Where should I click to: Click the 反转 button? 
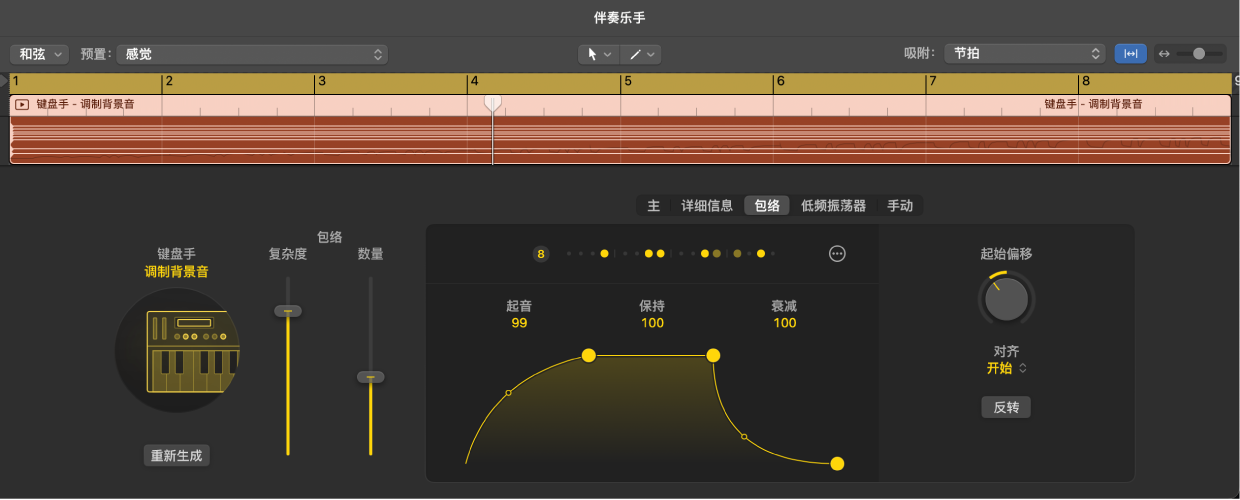[1006, 407]
